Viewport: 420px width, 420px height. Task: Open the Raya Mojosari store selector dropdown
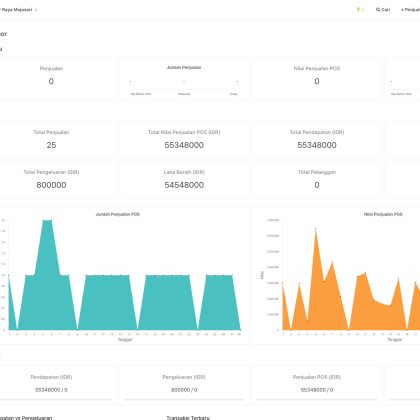pos(18,10)
